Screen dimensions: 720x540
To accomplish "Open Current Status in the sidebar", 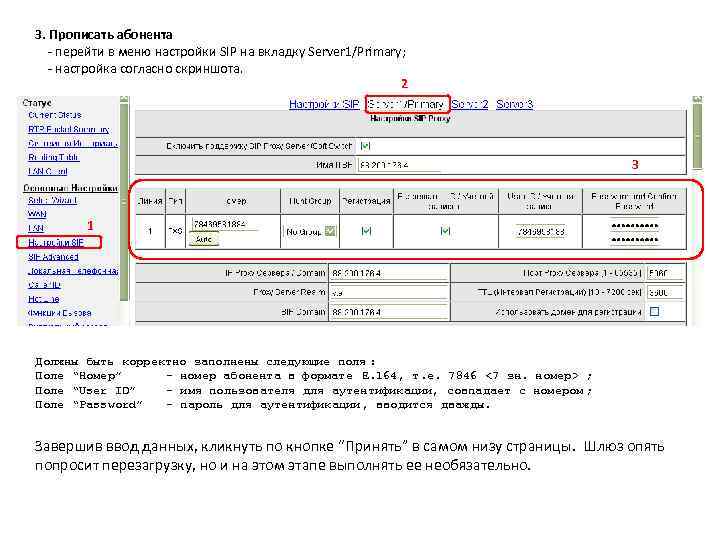I will (x=55, y=115).
